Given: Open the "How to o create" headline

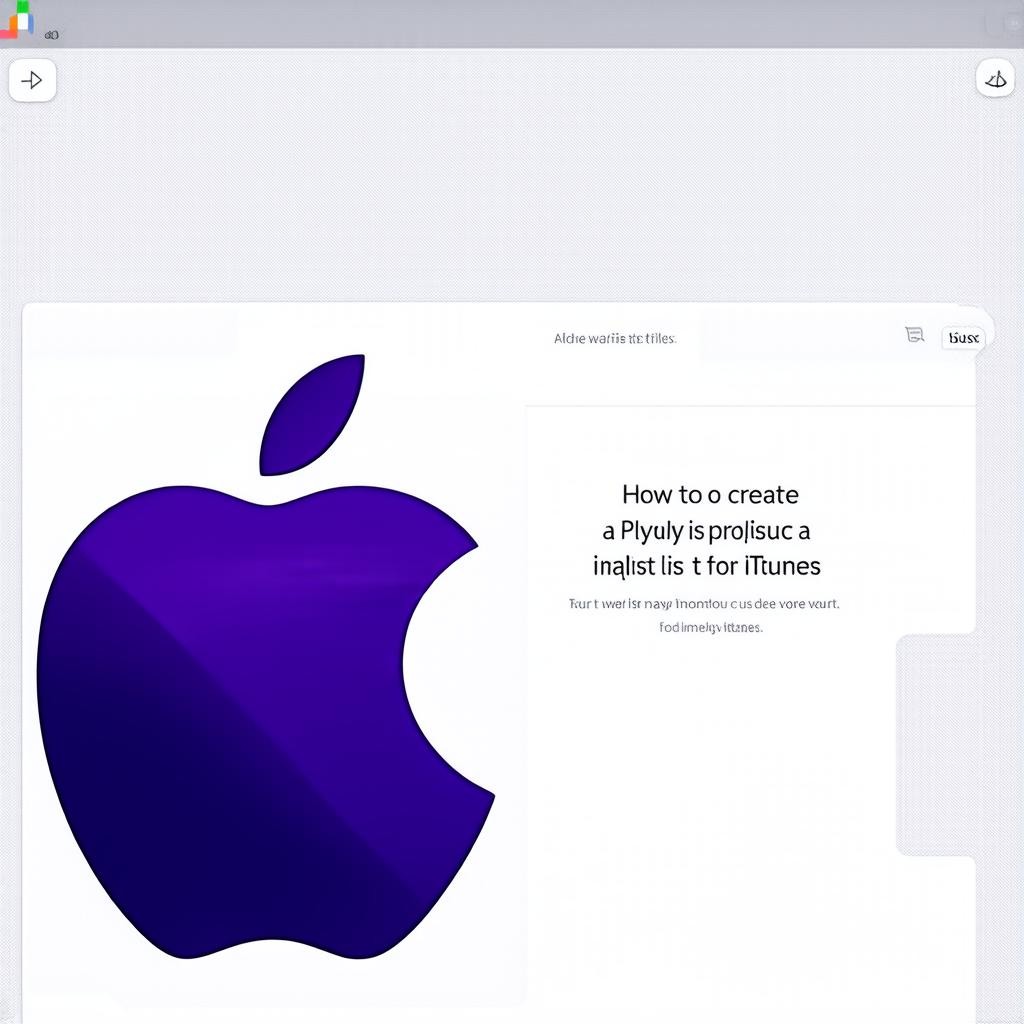Looking at the screenshot, I should pos(710,494).
